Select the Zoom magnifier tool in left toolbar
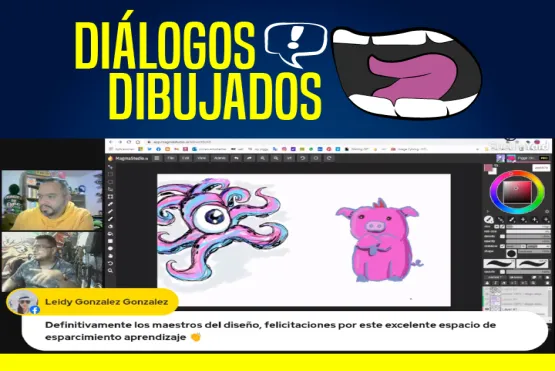555x371 pixels. (x=110, y=271)
